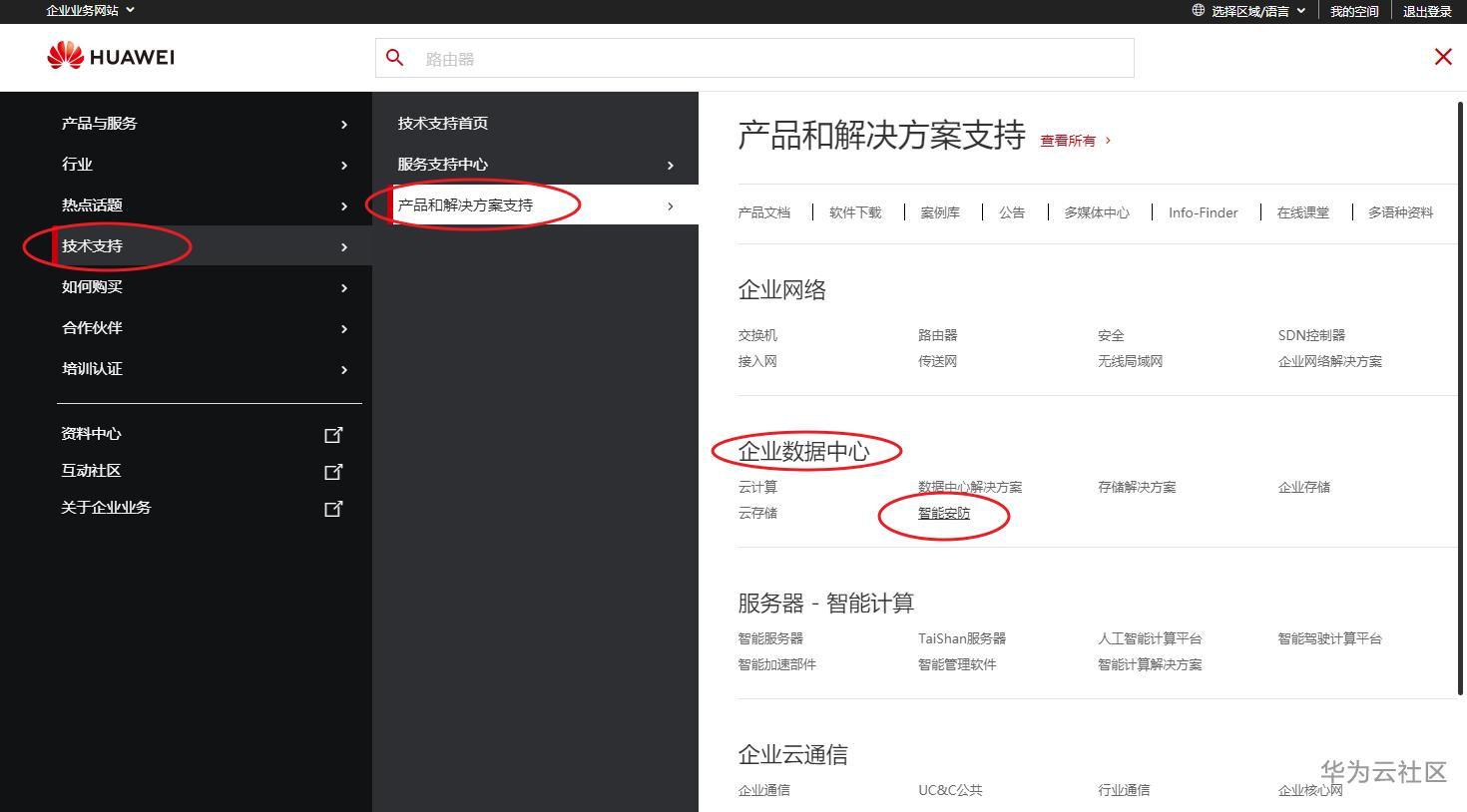This screenshot has height=812, width=1467.
Task: Open 企业通信 link
Action: click(764, 790)
